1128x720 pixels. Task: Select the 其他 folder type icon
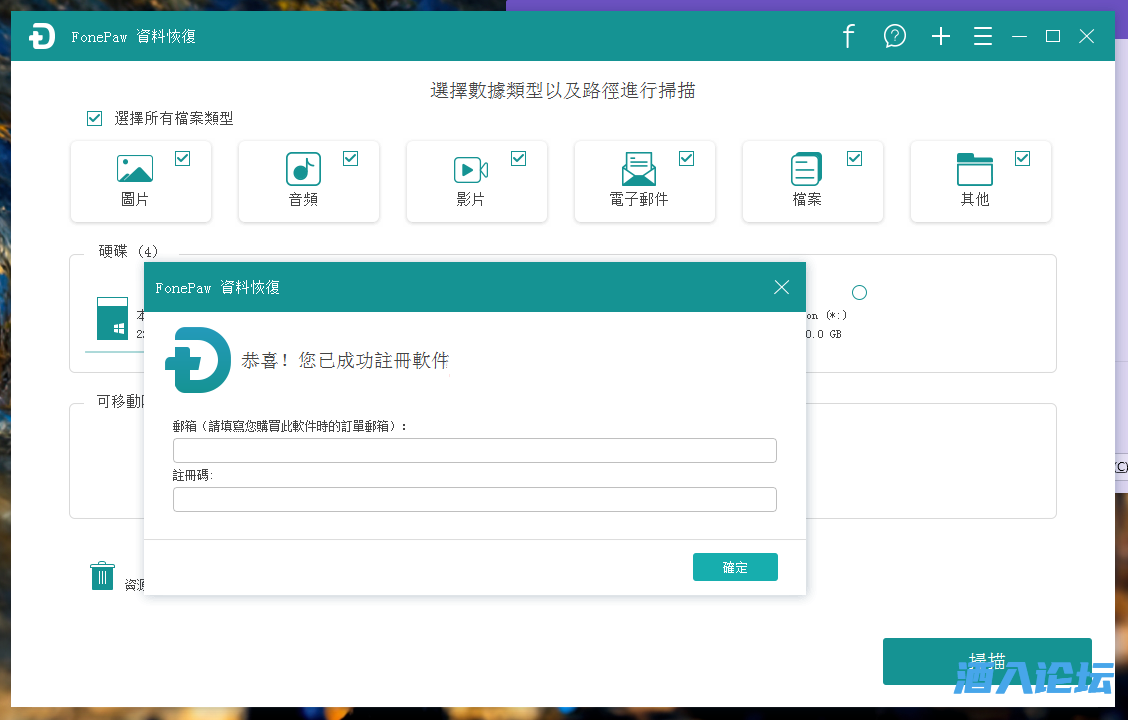pos(974,169)
